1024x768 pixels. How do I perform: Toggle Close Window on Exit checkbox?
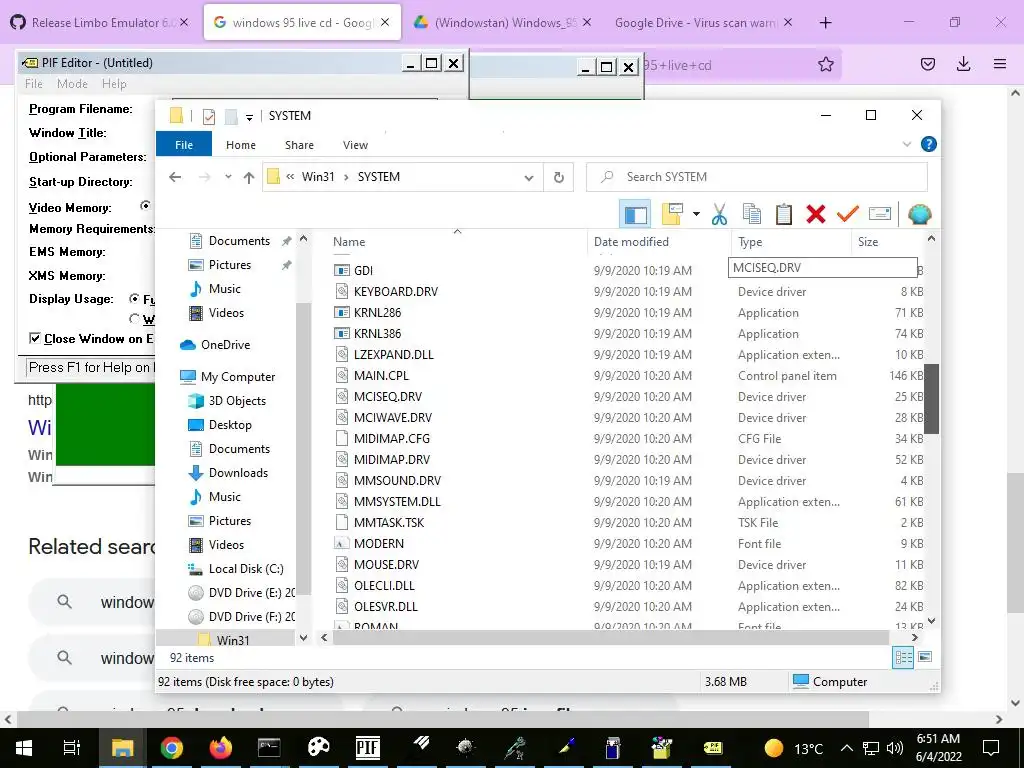tap(35, 338)
